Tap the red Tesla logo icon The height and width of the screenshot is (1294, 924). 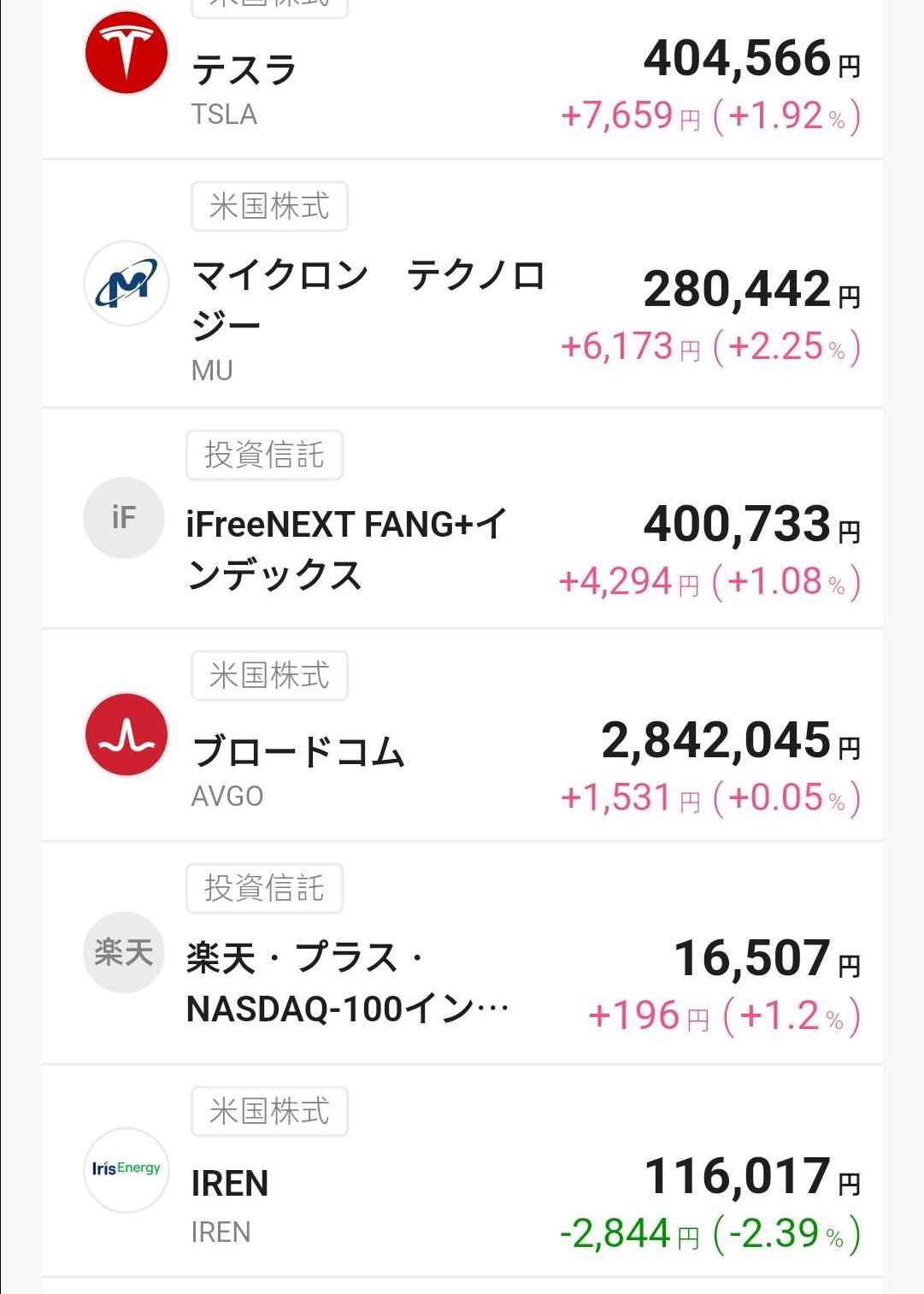point(127,52)
